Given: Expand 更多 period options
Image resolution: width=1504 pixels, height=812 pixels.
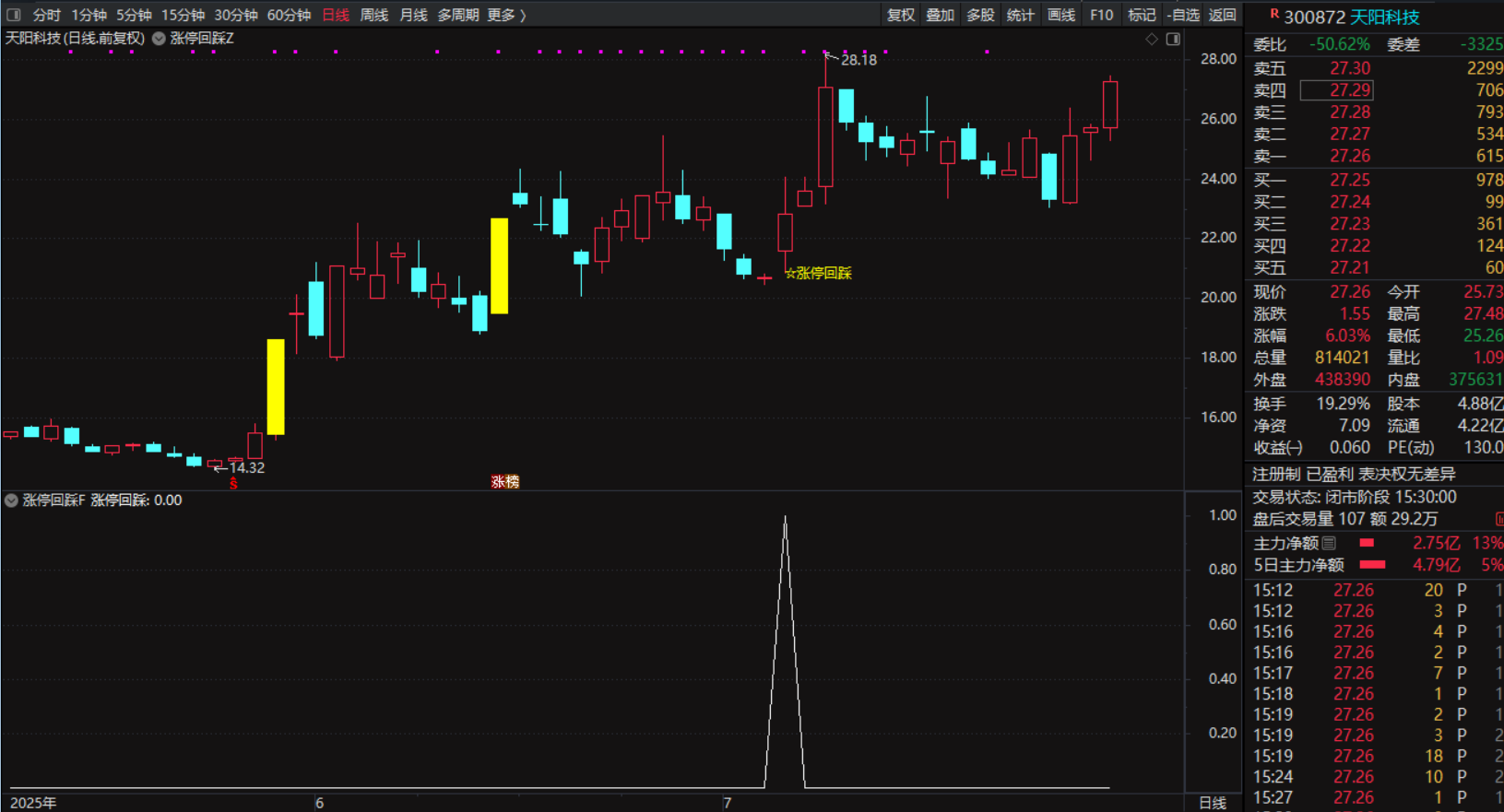Looking at the screenshot, I should click(x=506, y=15).
